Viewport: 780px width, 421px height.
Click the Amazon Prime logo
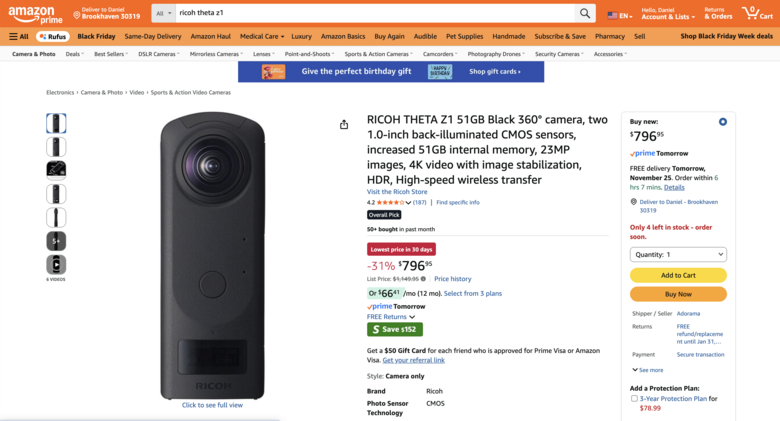(32, 13)
